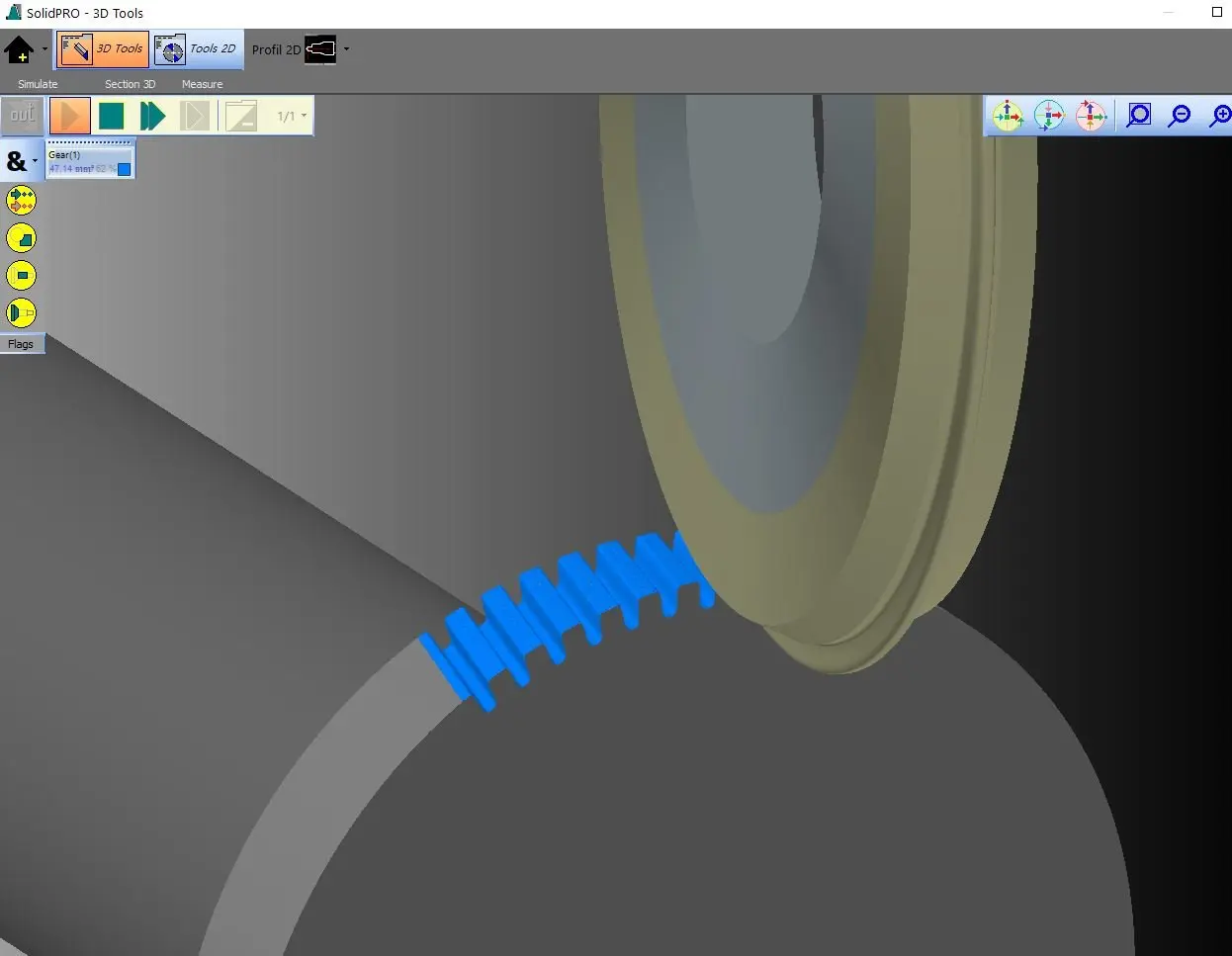The height and width of the screenshot is (956, 1232).
Task: Stop the simulation with the green square
Action: (112, 116)
